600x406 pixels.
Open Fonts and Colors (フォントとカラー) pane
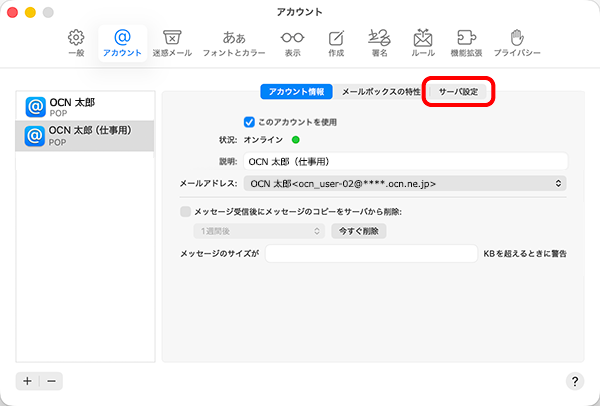pyautogui.click(x=234, y=40)
